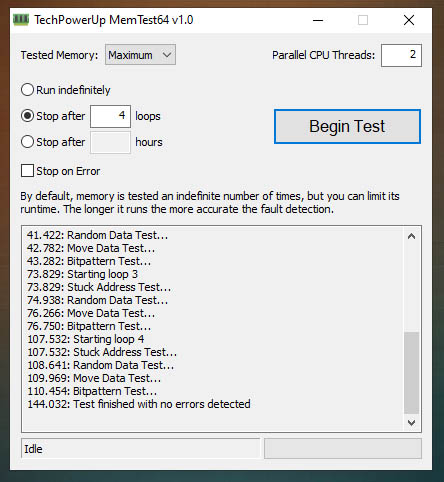Click the Begin Test button
444x482 pixels.
click(347, 127)
